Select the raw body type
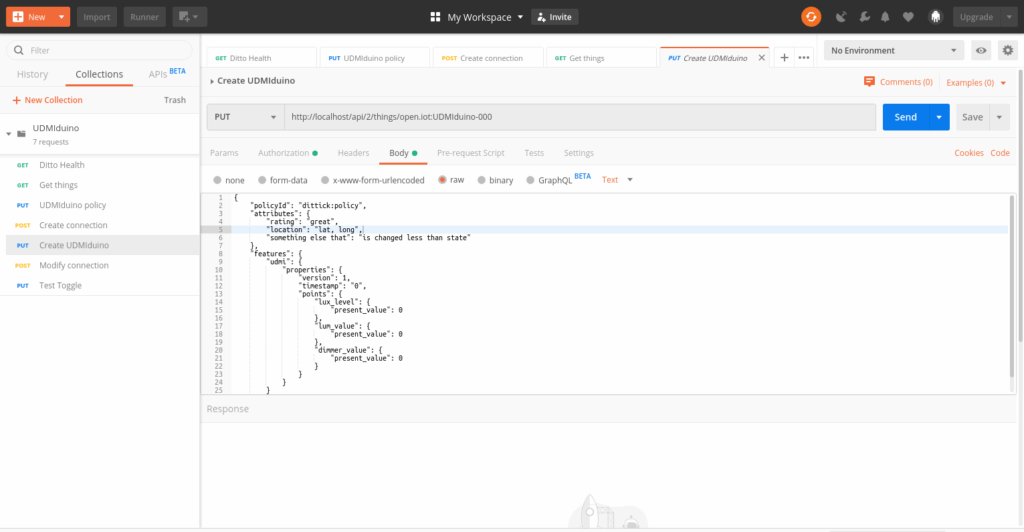This screenshot has width=1024, height=532. (x=442, y=180)
